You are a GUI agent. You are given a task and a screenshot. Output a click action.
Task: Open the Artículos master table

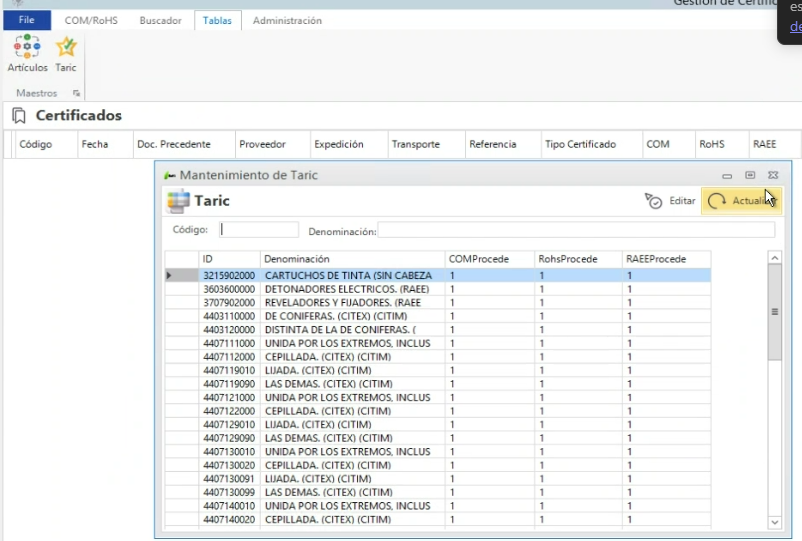27,54
